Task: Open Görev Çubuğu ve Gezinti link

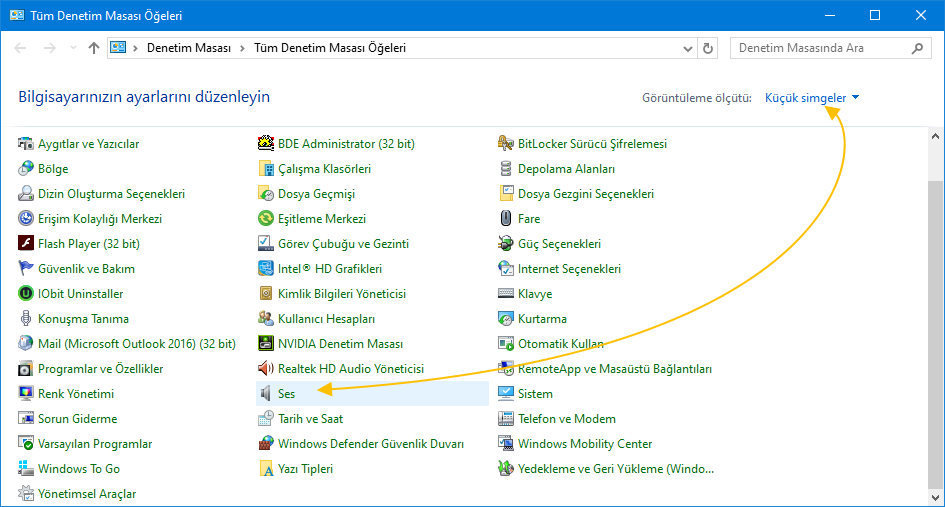Action: [344, 244]
